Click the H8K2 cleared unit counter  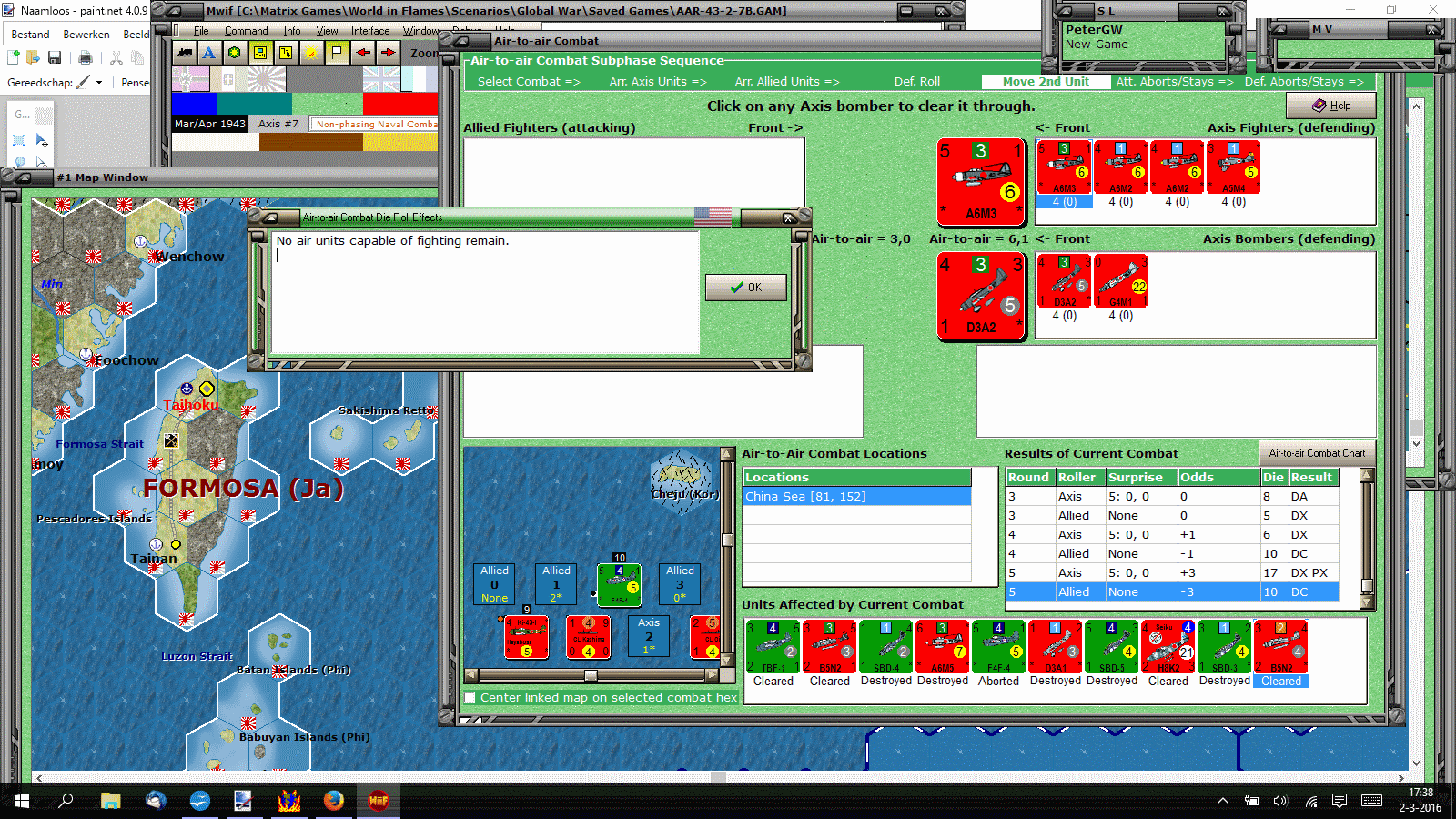tap(1168, 647)
